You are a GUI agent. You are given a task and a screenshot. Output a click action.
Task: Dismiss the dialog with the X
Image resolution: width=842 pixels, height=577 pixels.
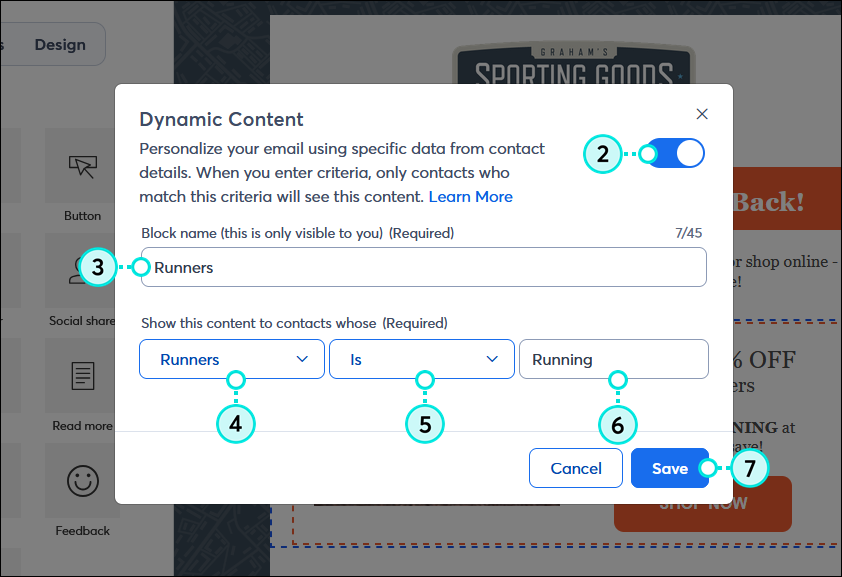[x=702, y=113]
